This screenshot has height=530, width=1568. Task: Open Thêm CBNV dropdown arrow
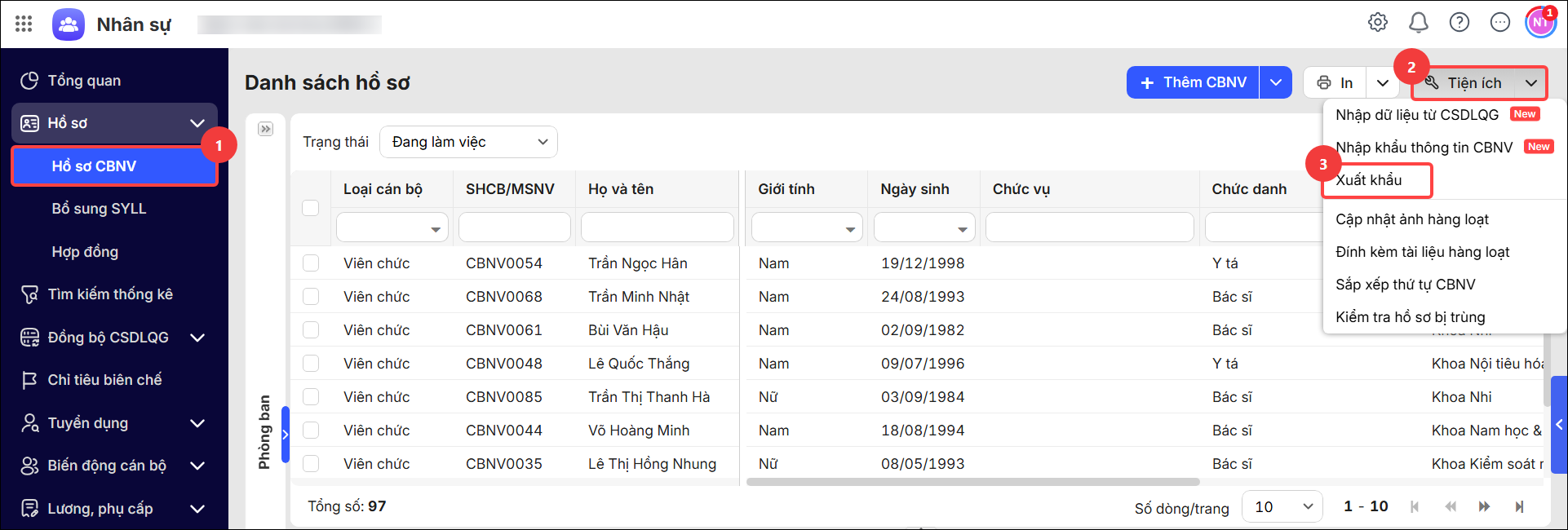[1276, 82]
